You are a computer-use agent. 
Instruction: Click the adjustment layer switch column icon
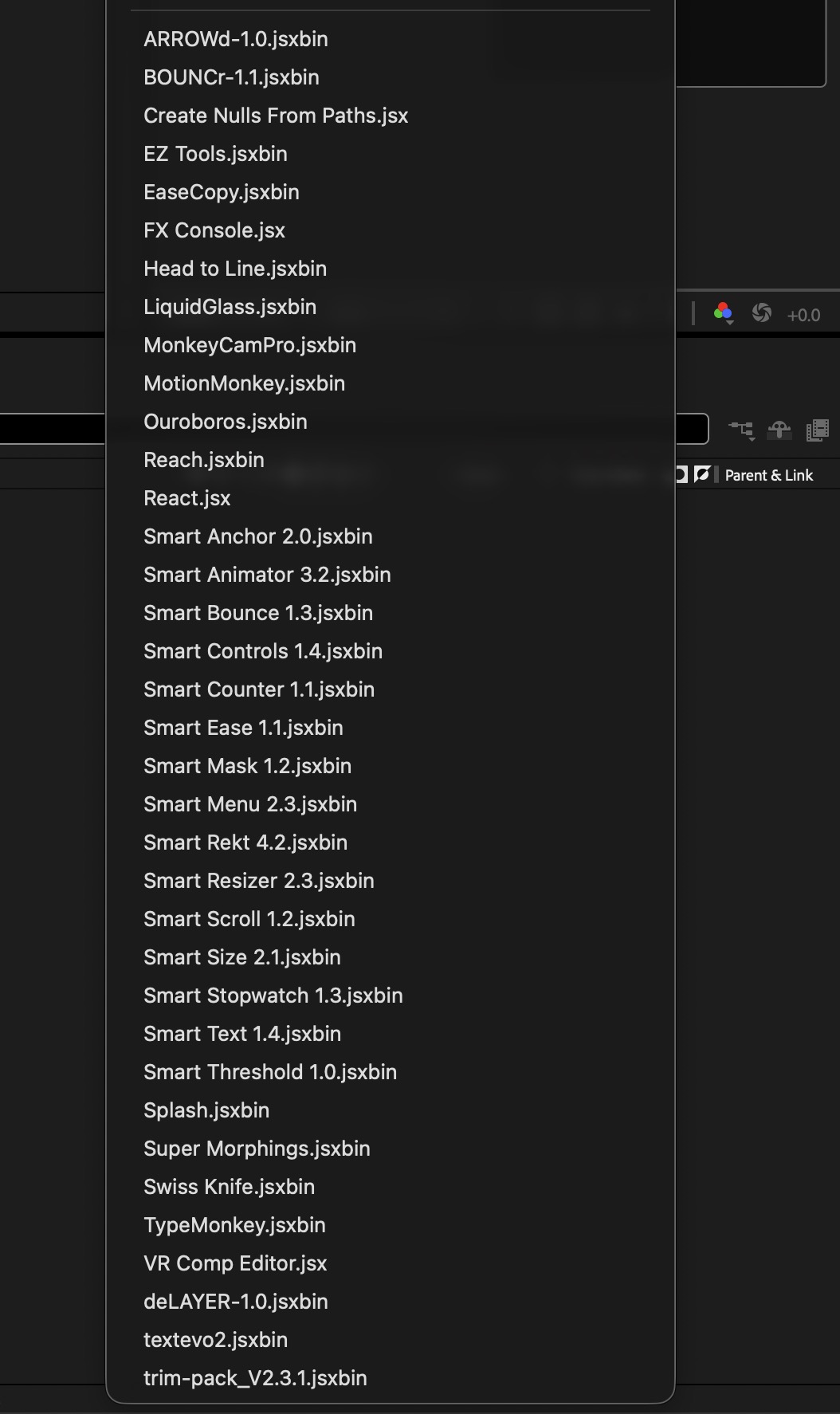click(701, 475)
